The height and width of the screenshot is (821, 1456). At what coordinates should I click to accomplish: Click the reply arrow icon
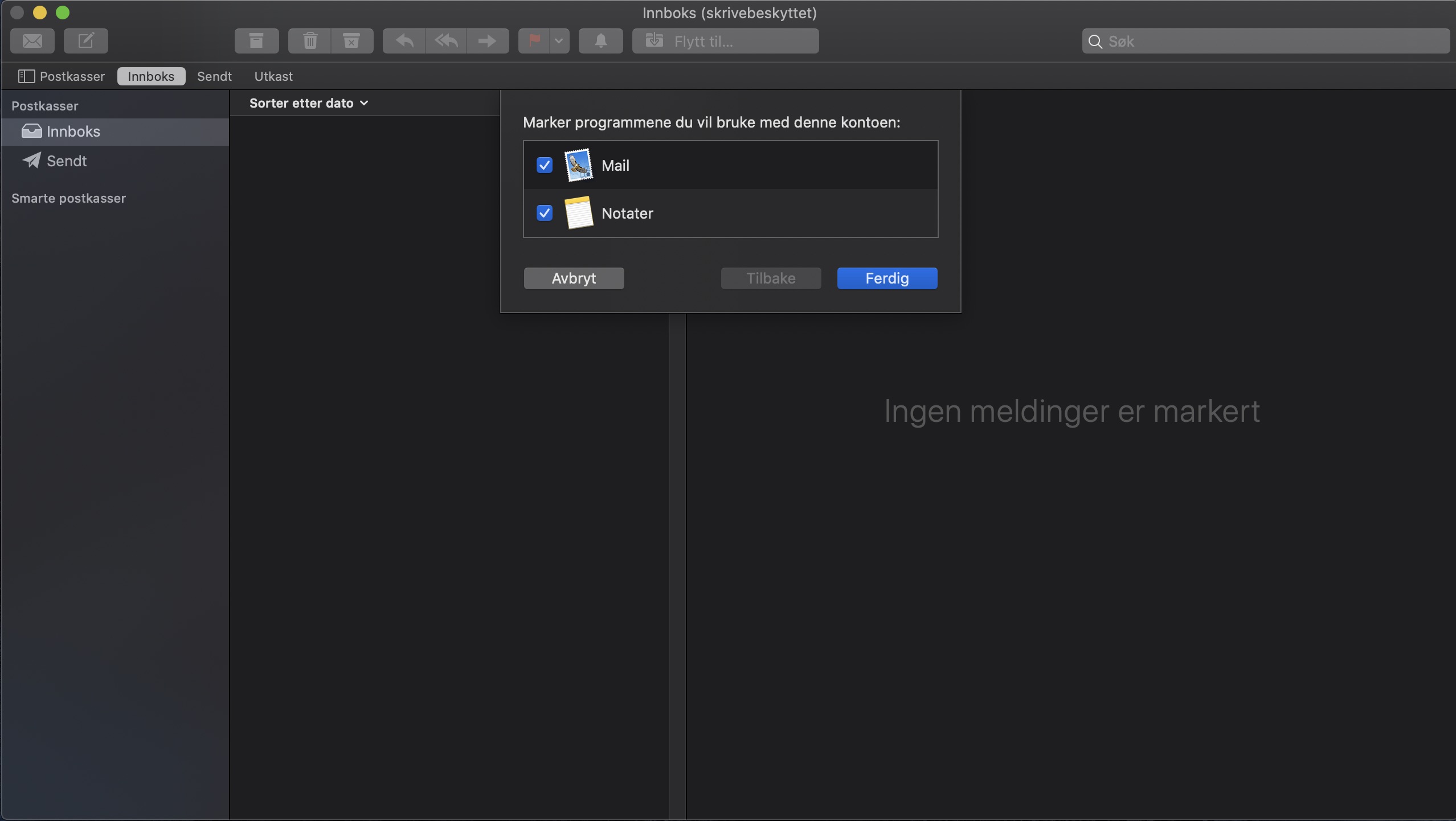tap(404, 41)
